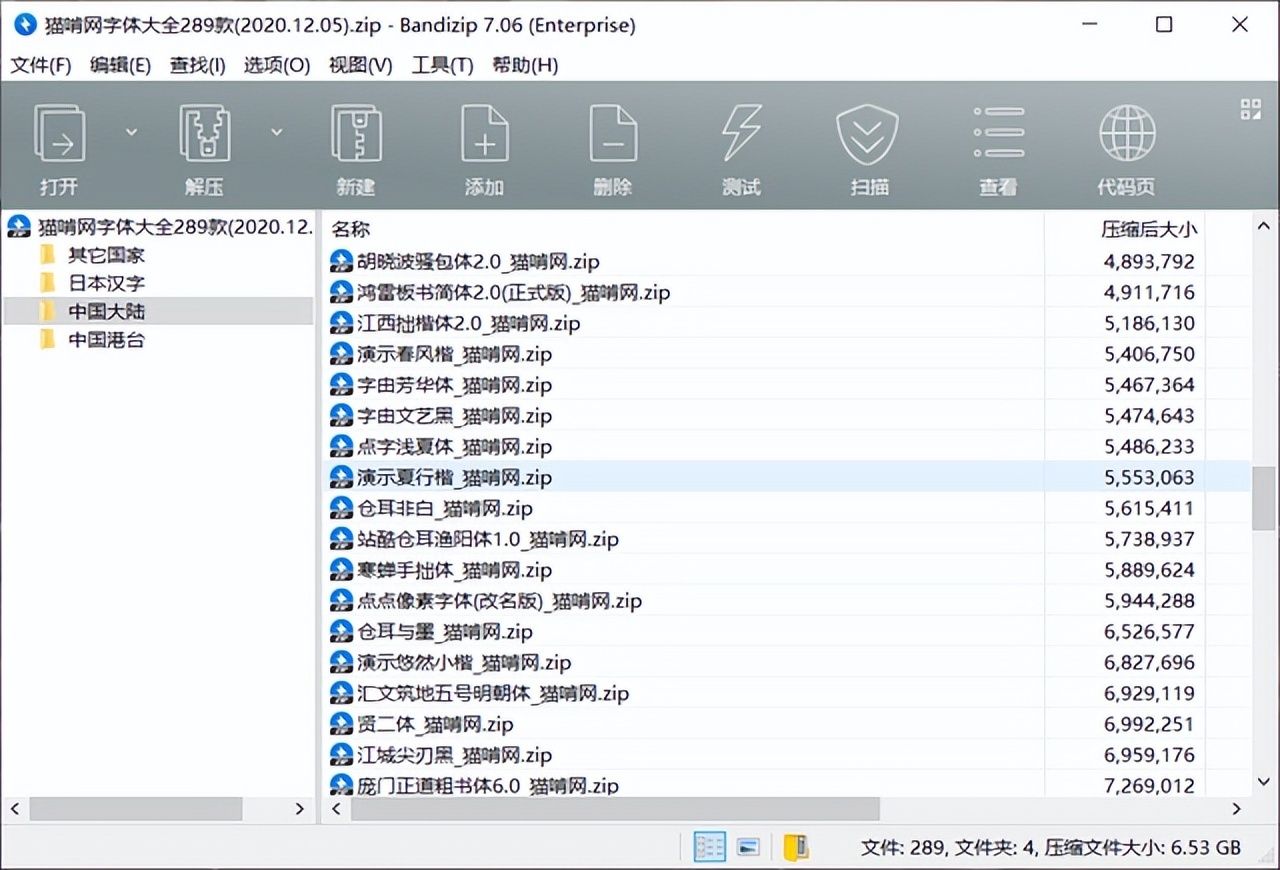The width and height of the screenshot is (1280, 870).
Task: Open the 文件(F) menu
Action: [x=41, y=65]
